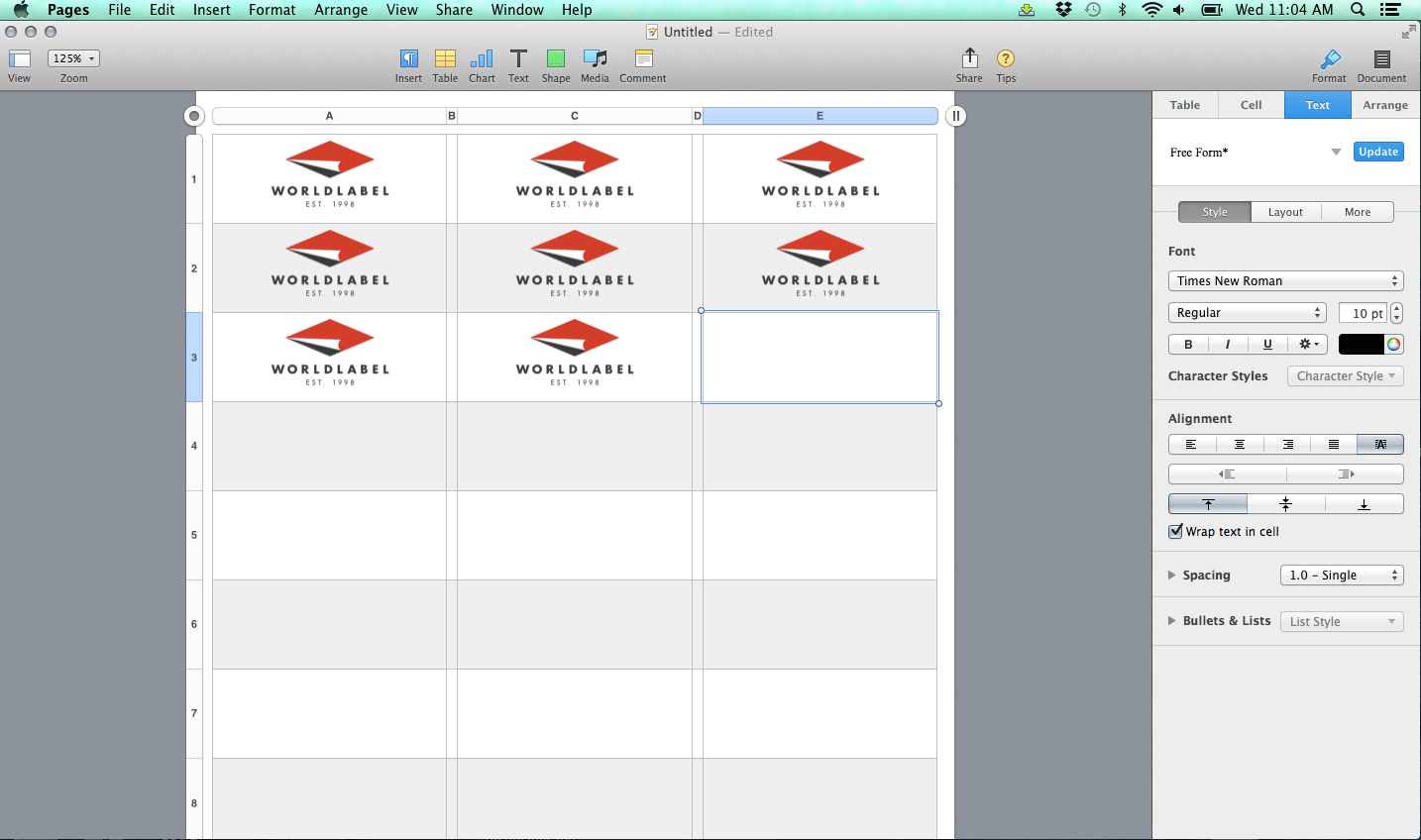Add a text box with Text icon
1421x840 pixels.
click(x=518, y=58)
